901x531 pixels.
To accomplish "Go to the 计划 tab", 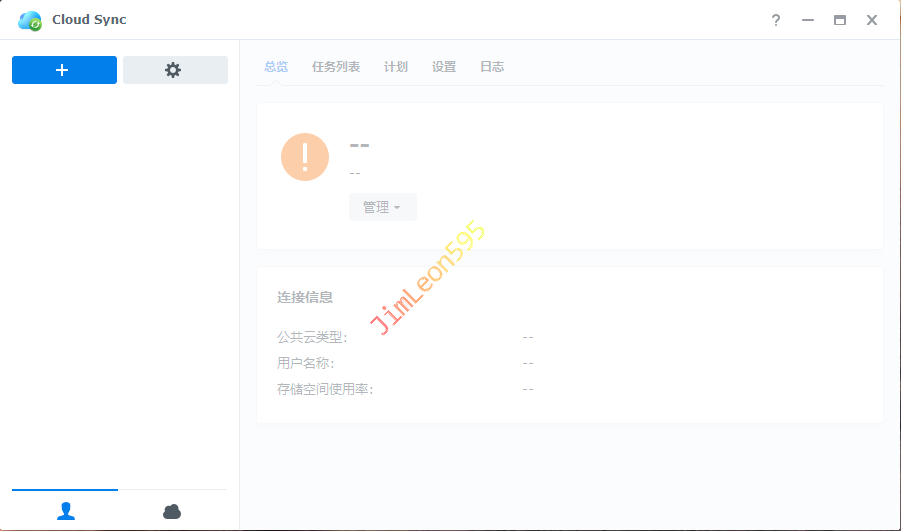I will [x=396, y=67].
